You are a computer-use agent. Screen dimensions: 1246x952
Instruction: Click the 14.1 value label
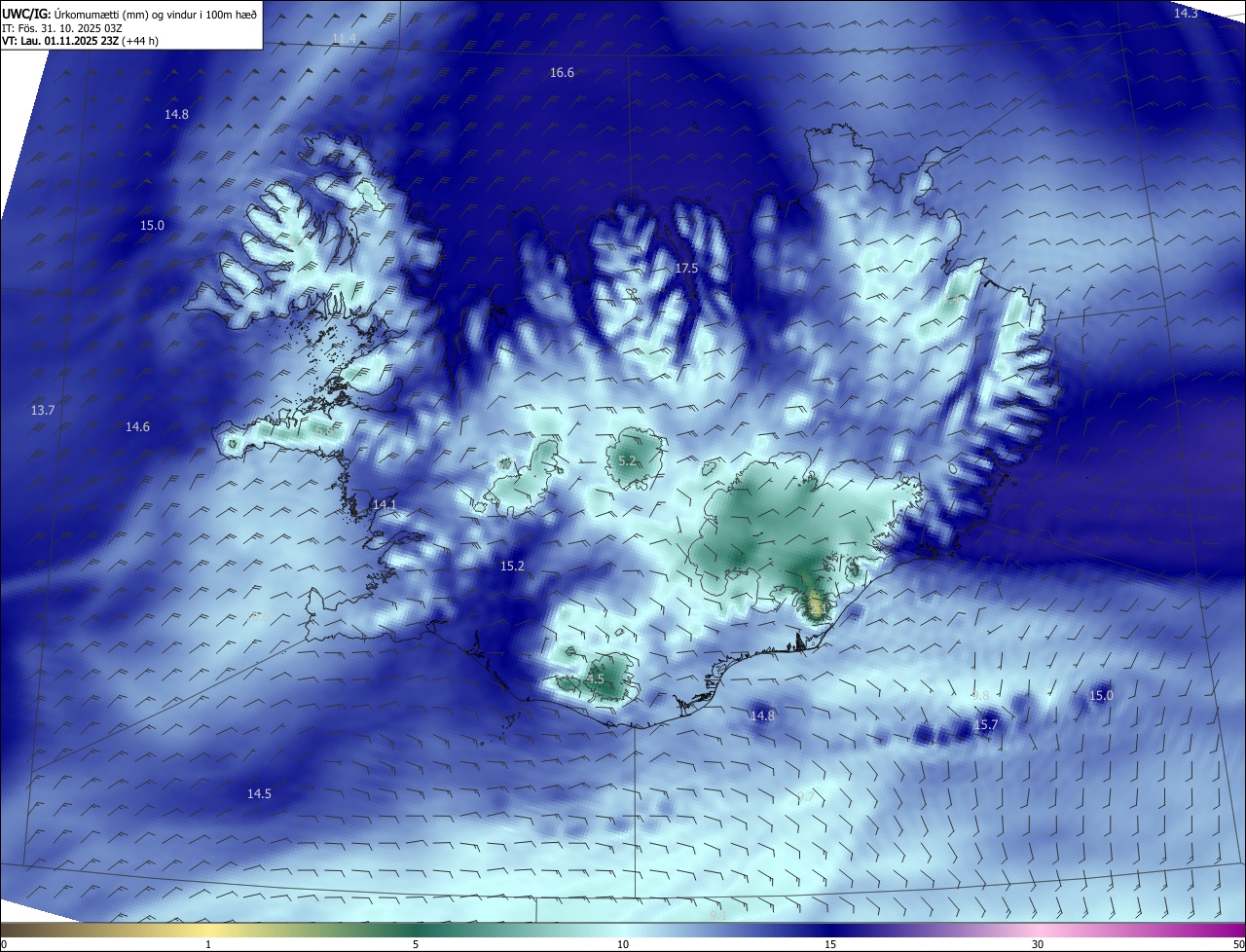385,504
